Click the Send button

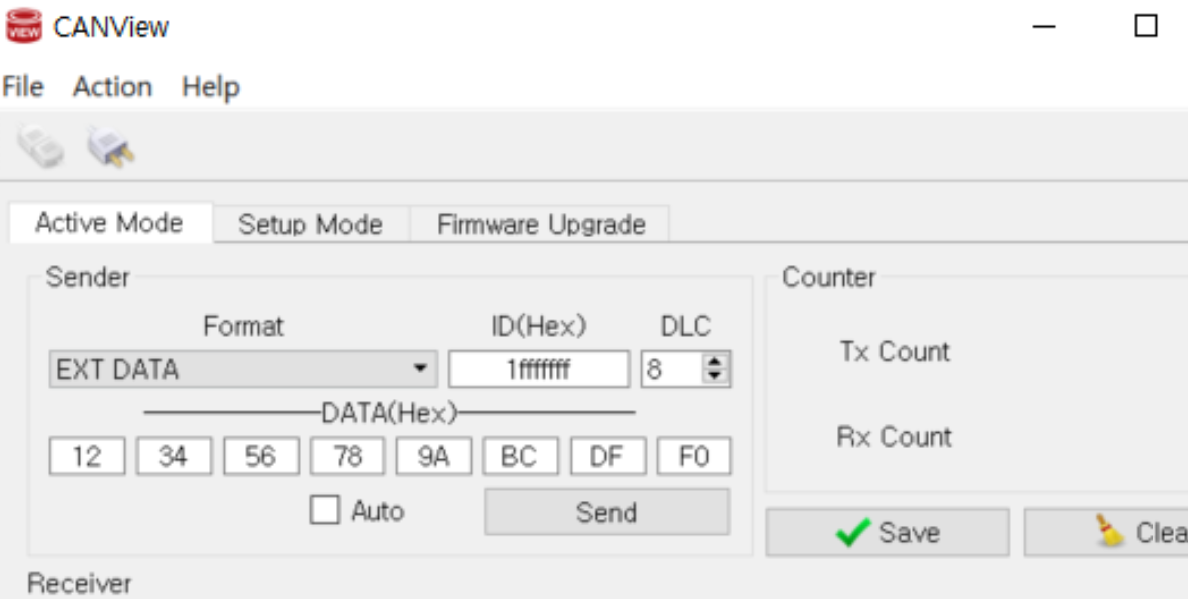pyautogui.click(x=607, y=512)
